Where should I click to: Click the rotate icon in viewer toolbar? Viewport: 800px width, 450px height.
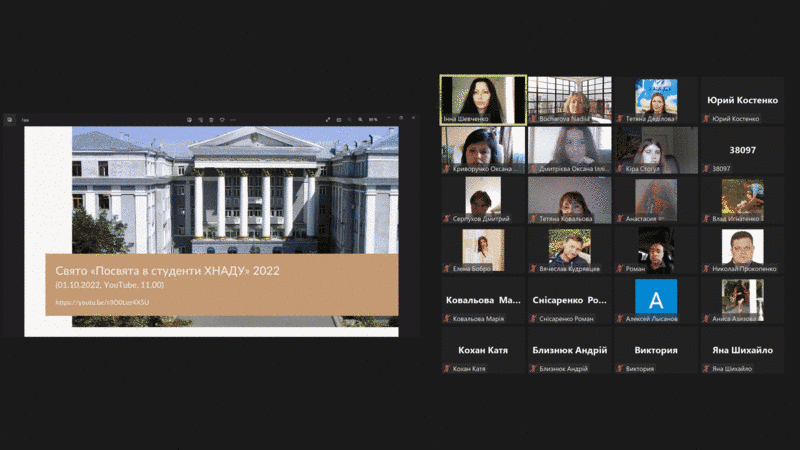tap(200, 119)
